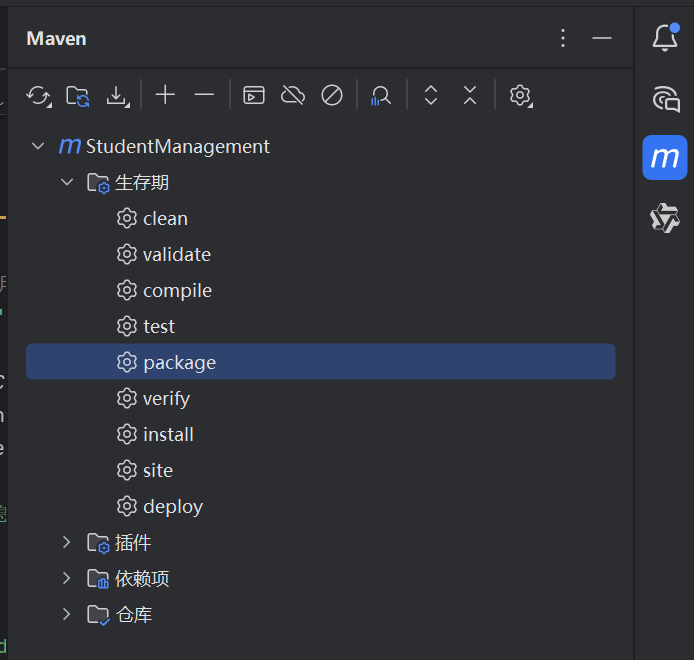Expand the 依赖项 dependencies folder
694x660 pixels.
[x=66, y=578]
